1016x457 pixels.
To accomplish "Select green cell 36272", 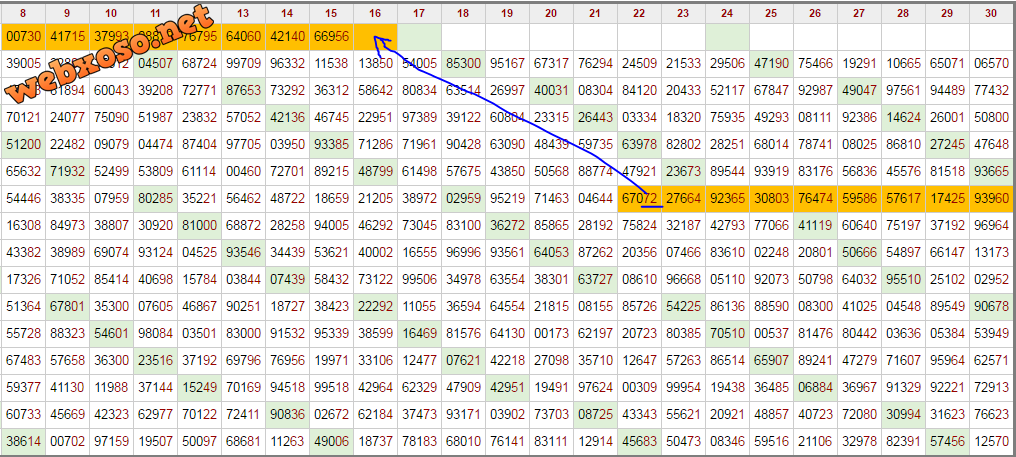I will pyautogui.click(x=507, y=227).
